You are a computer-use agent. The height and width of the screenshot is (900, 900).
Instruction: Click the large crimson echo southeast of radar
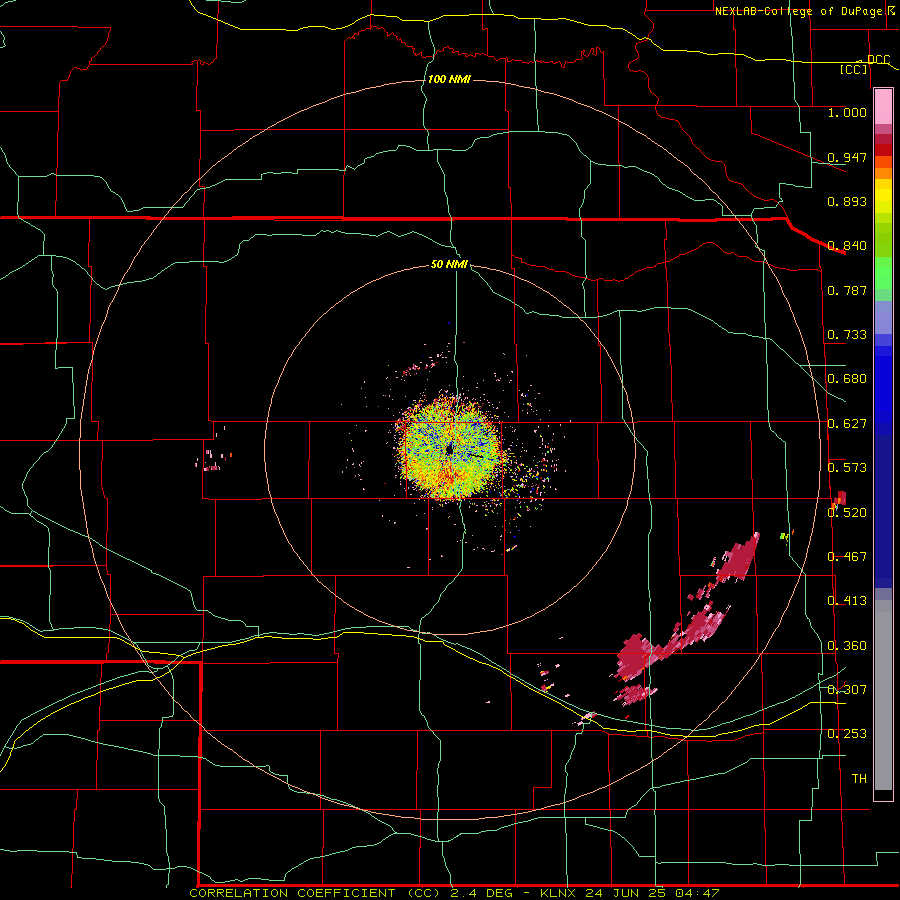tap(636, 657)
